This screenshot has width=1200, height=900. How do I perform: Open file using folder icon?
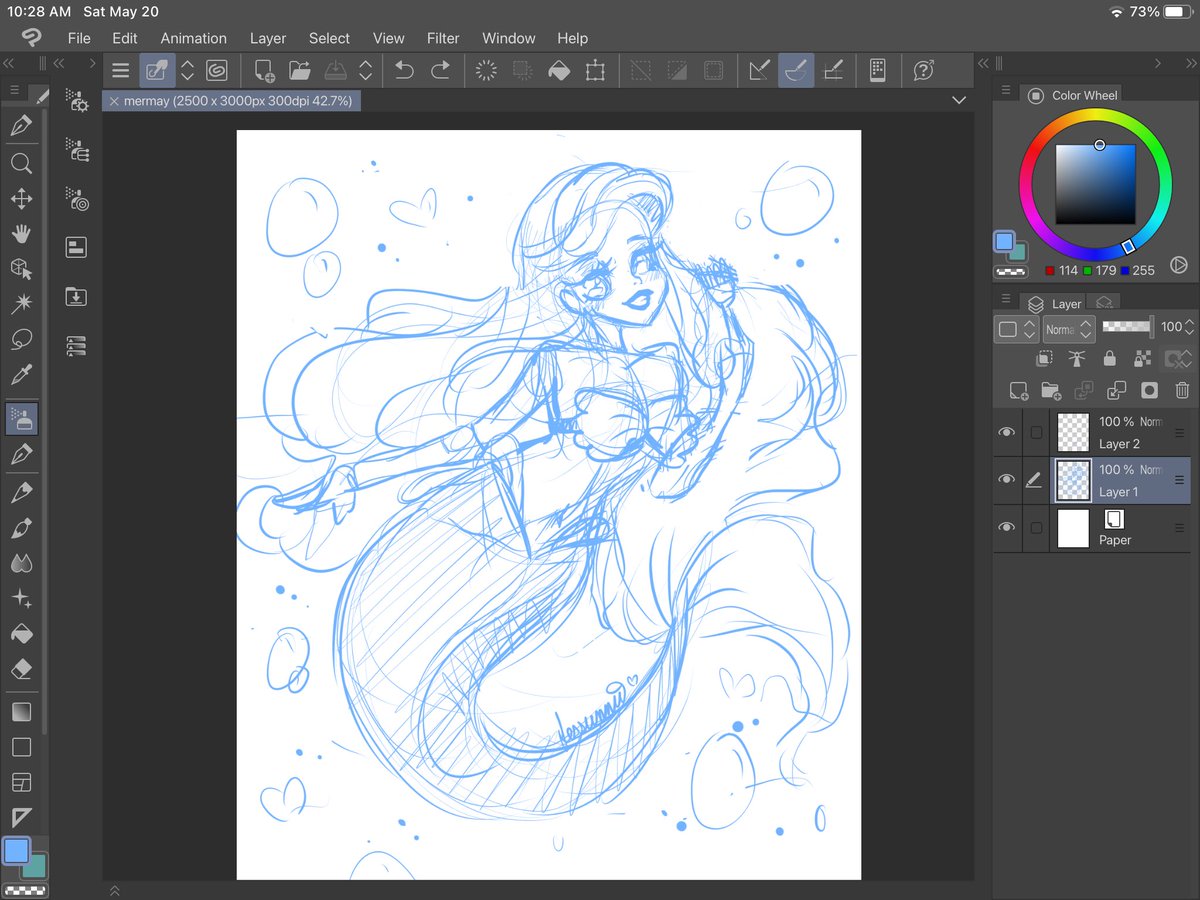pos(299,70)
